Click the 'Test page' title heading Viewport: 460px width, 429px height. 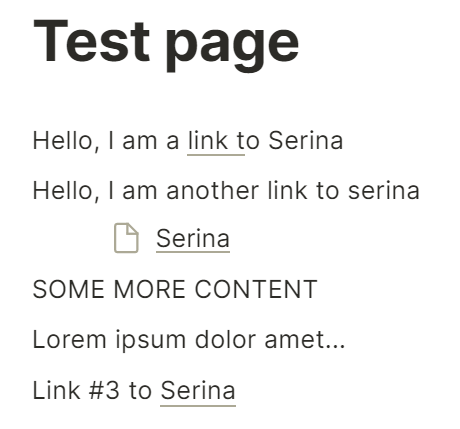tap(166, 42)
